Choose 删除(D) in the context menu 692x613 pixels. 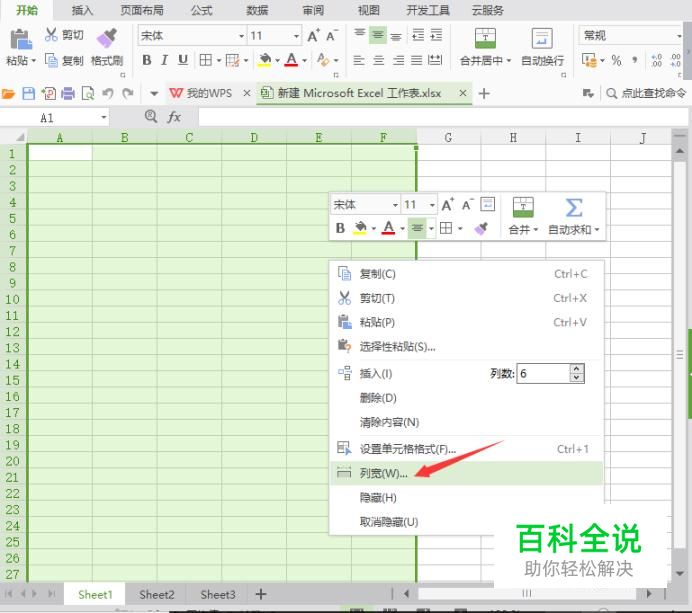coord(467,398)
